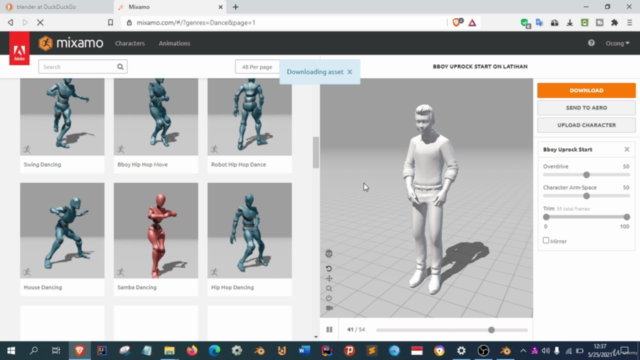Toggle the skeleton view face icon
Viewport: 640px width, 360px height.
pyautogui.click(x=329, y=254)
